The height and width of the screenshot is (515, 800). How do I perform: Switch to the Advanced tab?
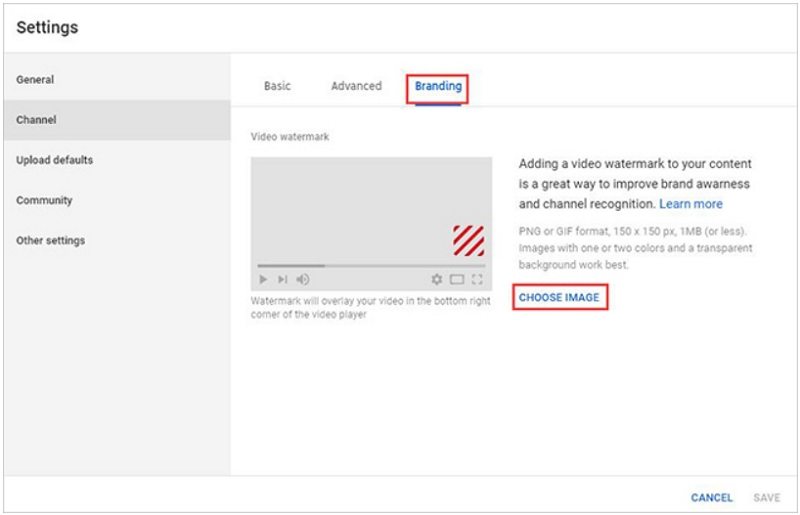pos(356,86)
